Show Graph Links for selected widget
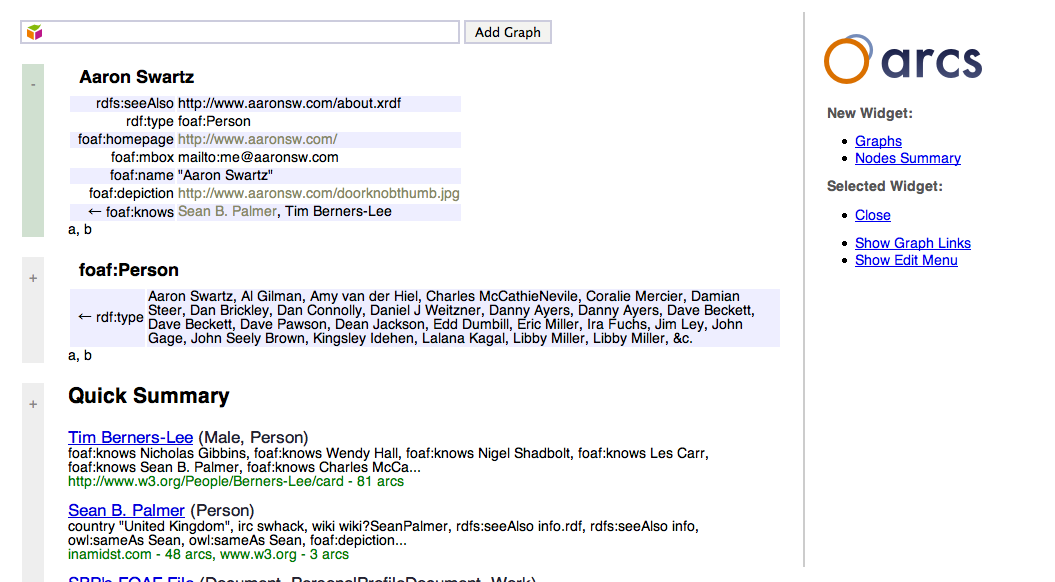 point(912,243)
